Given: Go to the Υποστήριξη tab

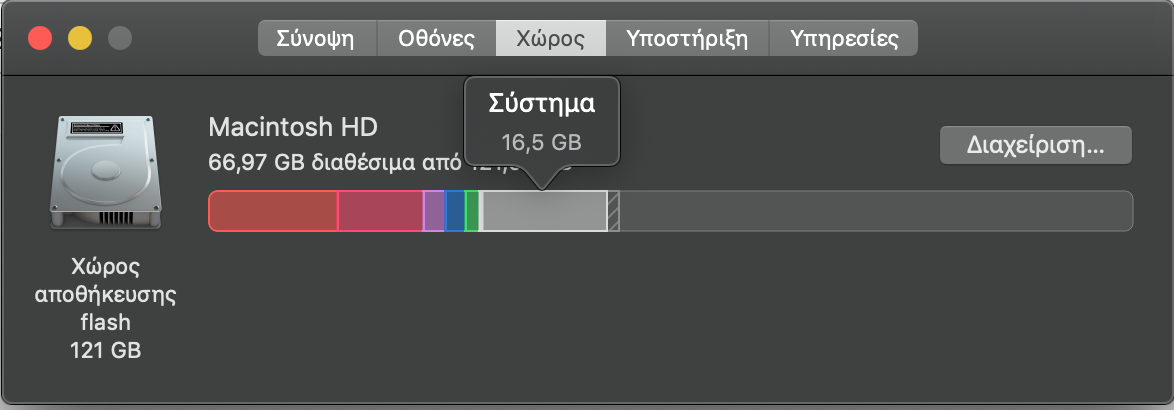Looking at the screenshot, I should pyautogui.click(x=687, y=38).
